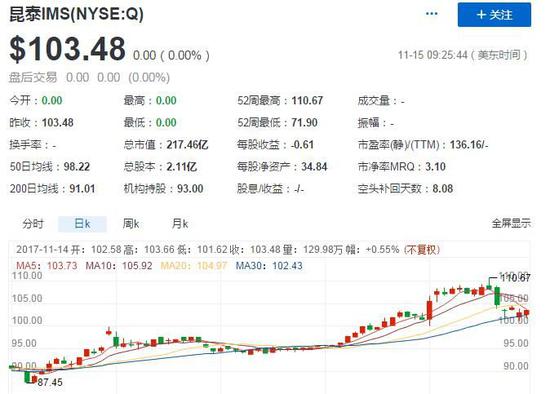Click the $103.48 current price

[x=67, y=49]
